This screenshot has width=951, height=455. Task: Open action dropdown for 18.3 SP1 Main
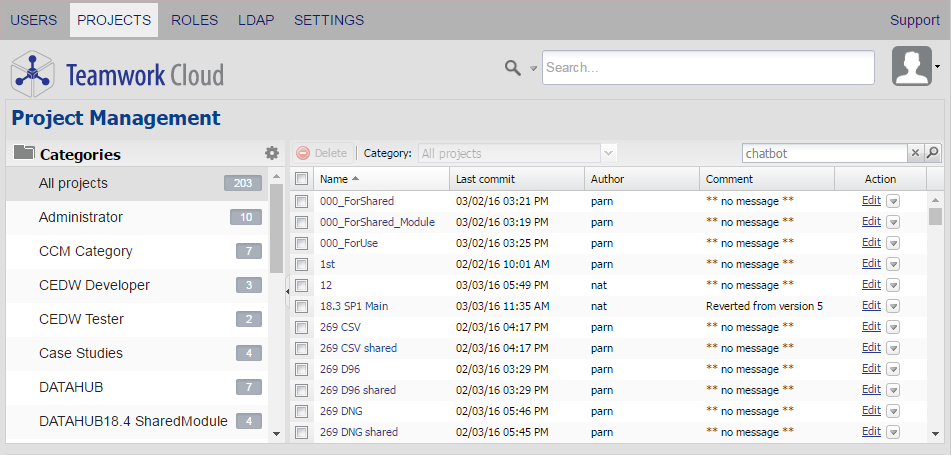(893, 306)
